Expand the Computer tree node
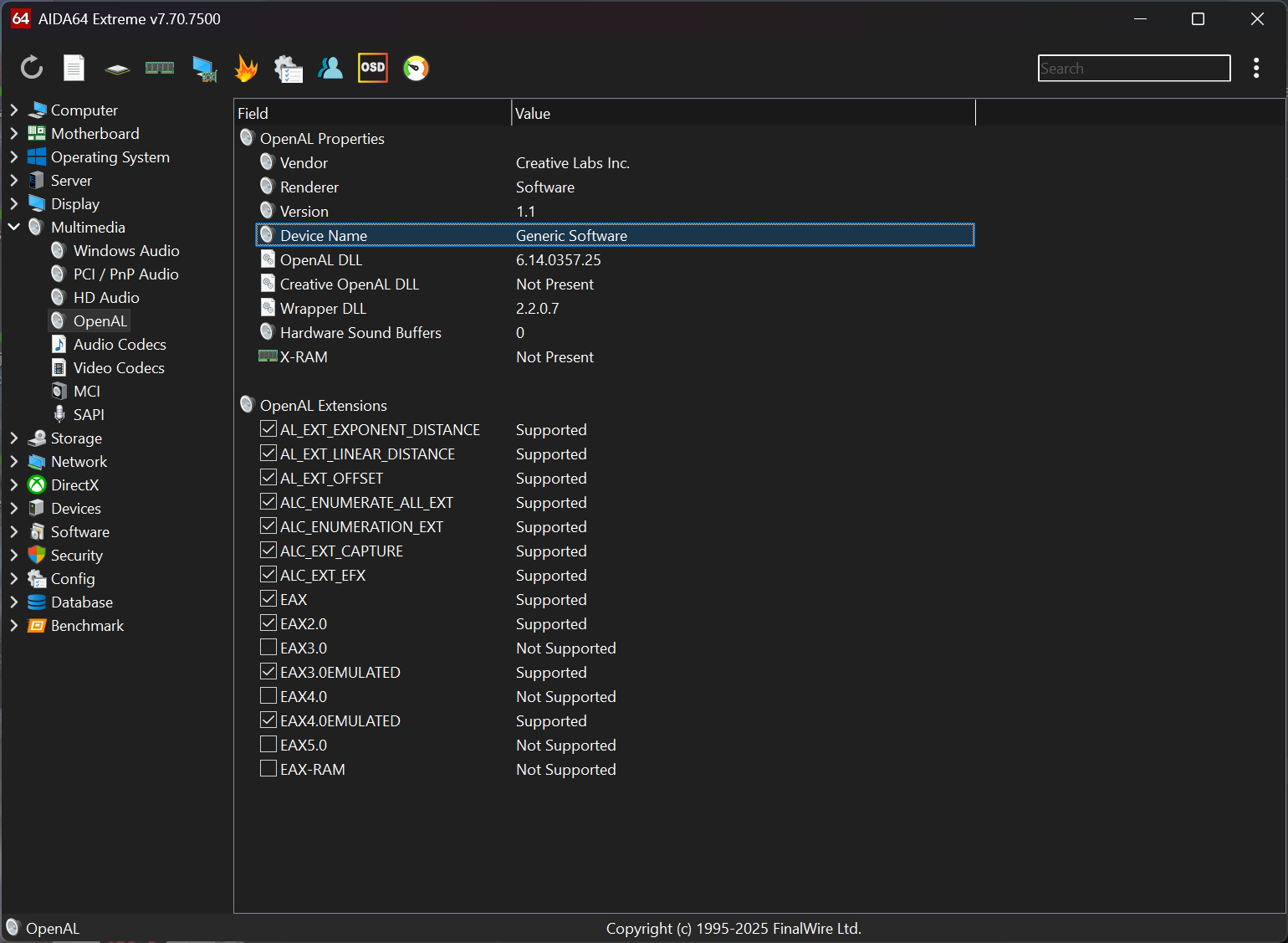This screenshot has height=943, width=1288. tap(13, 110)
